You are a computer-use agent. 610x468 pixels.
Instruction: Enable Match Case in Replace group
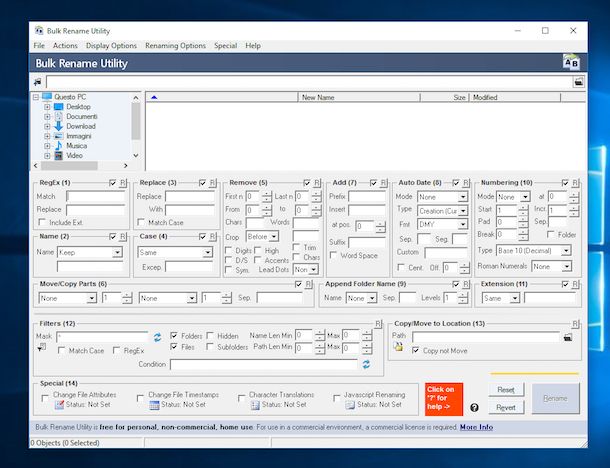[141, 222]
